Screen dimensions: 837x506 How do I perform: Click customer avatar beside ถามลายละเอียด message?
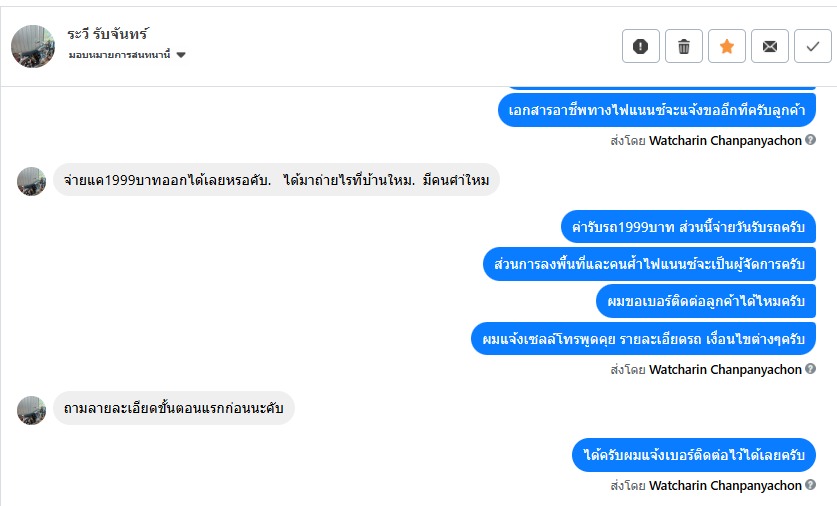point(32,408)
